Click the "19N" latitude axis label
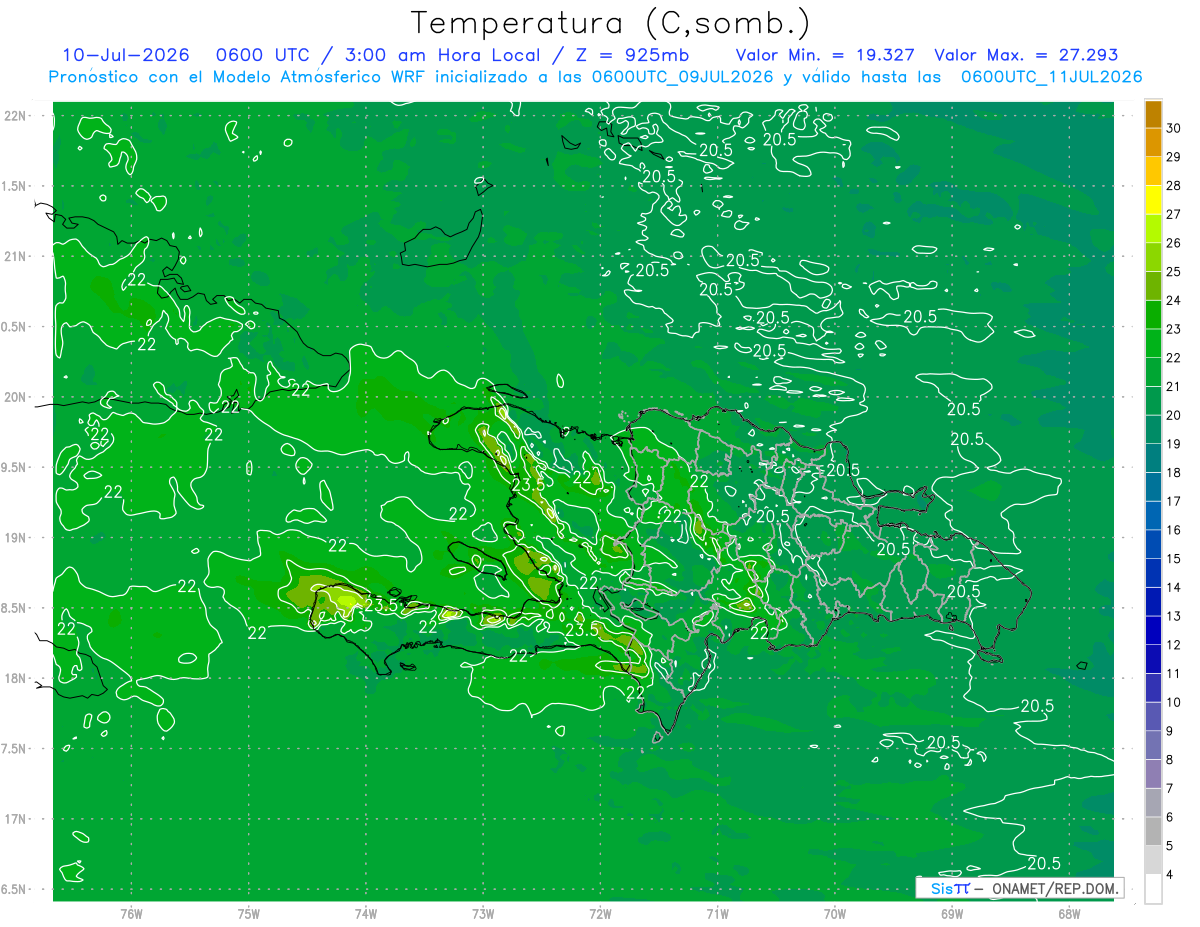Screen dimensions: 1200x927 coord(16,537)
